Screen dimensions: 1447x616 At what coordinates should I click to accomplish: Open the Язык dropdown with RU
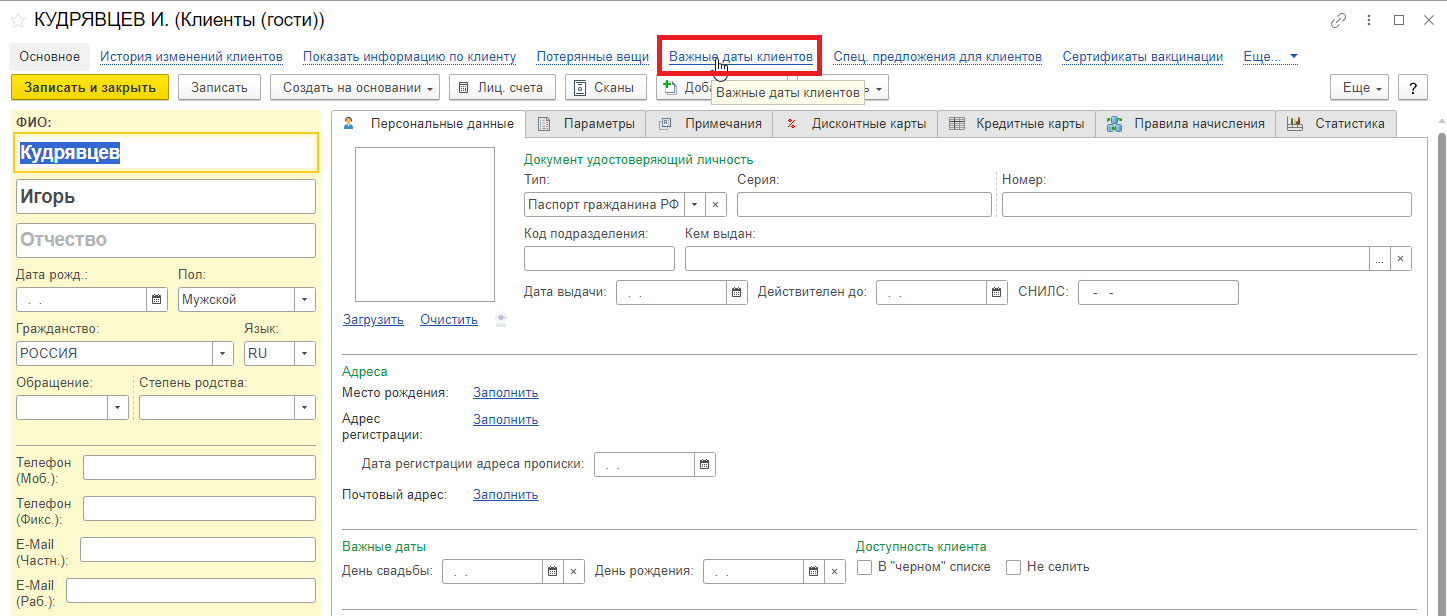click(x=303, y=353)
